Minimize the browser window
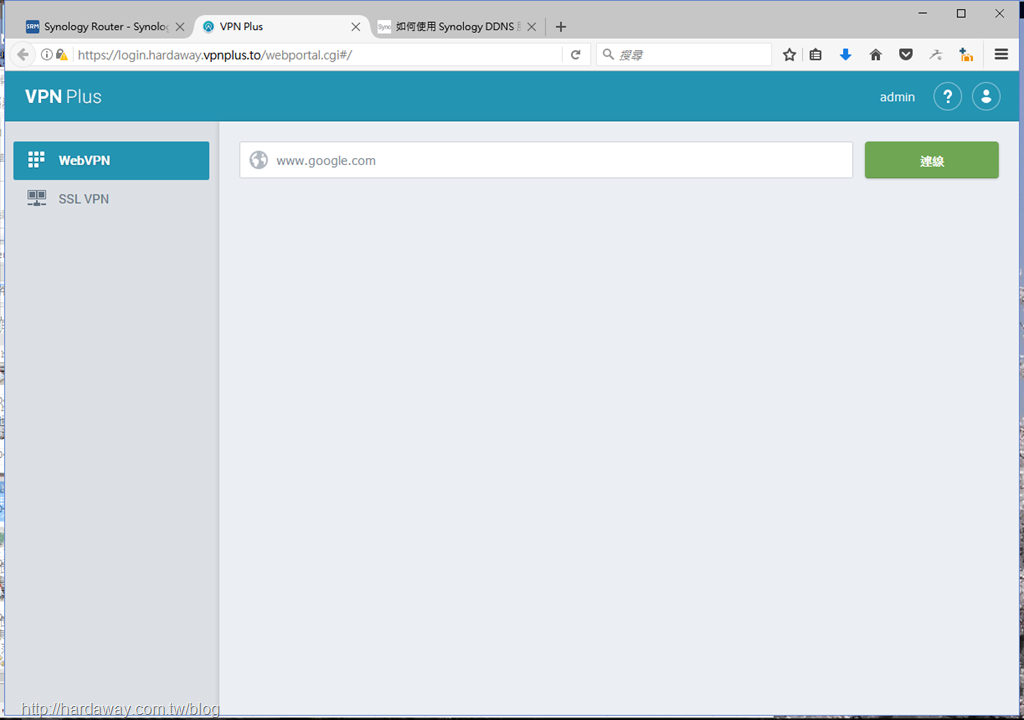 (923, 13)
